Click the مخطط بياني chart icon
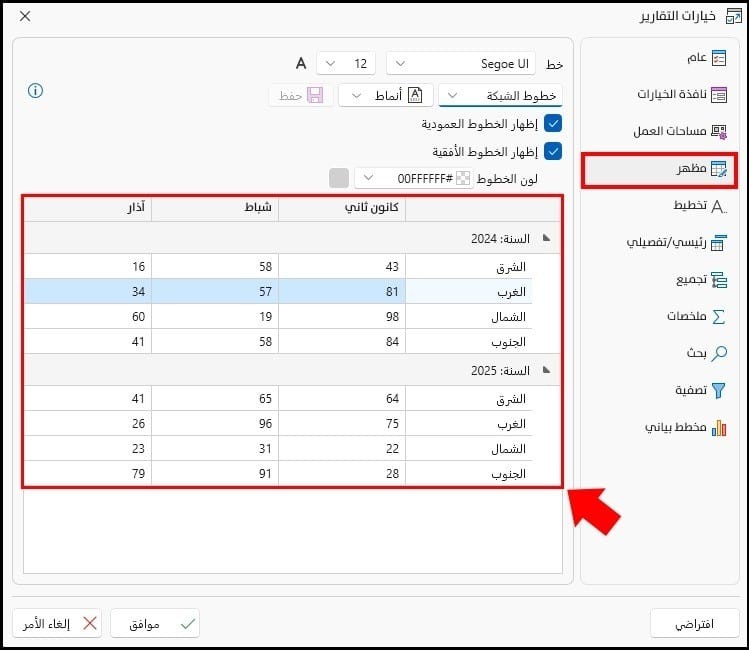The height and width of the screenshot is (650, 749). [719, 427]
